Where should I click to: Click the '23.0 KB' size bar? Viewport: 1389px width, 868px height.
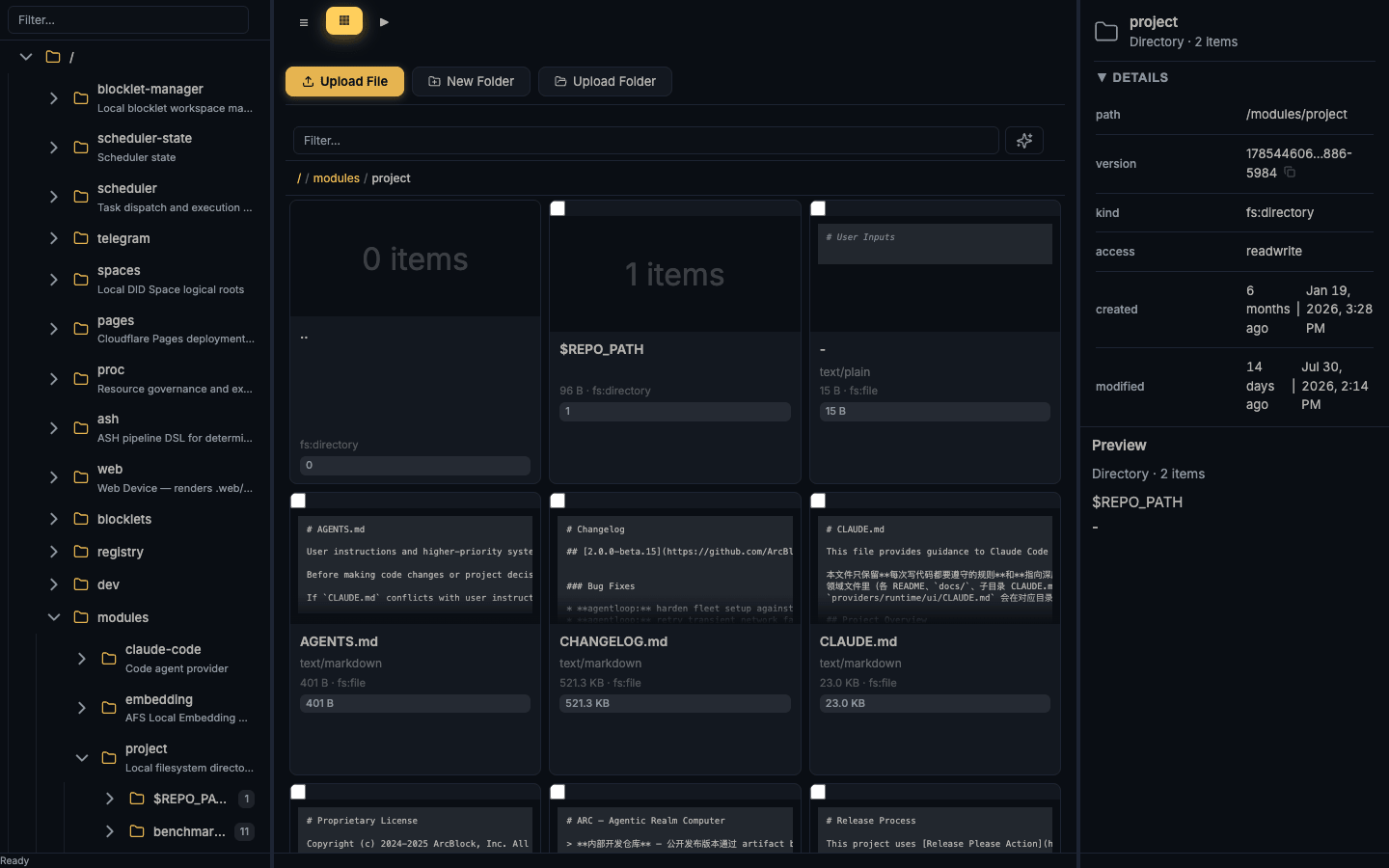click(x=935, y=703)
